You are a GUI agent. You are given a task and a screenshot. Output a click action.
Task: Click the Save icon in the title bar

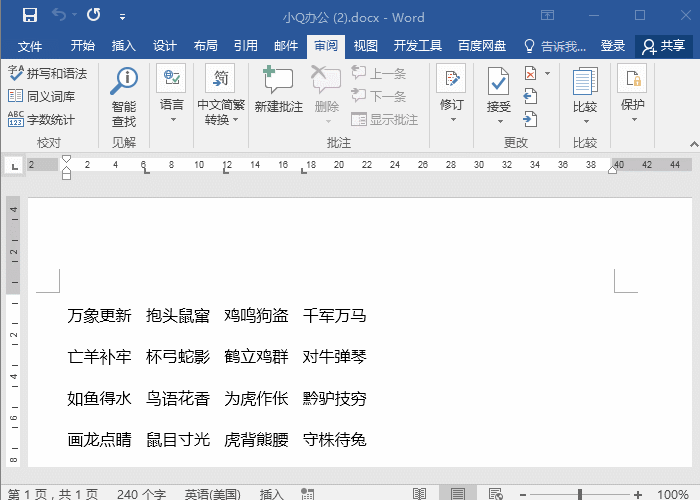(29, 16)
